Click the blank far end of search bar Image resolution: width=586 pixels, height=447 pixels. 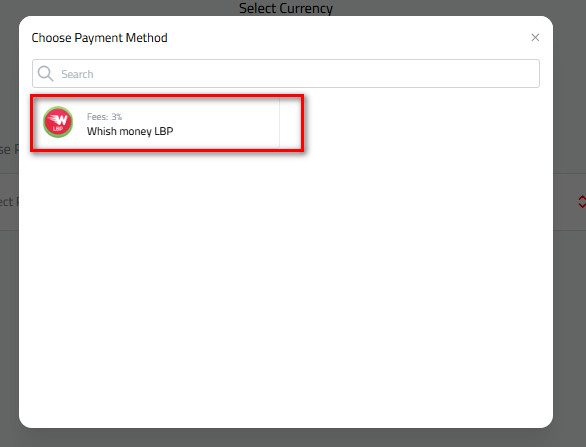486,74
